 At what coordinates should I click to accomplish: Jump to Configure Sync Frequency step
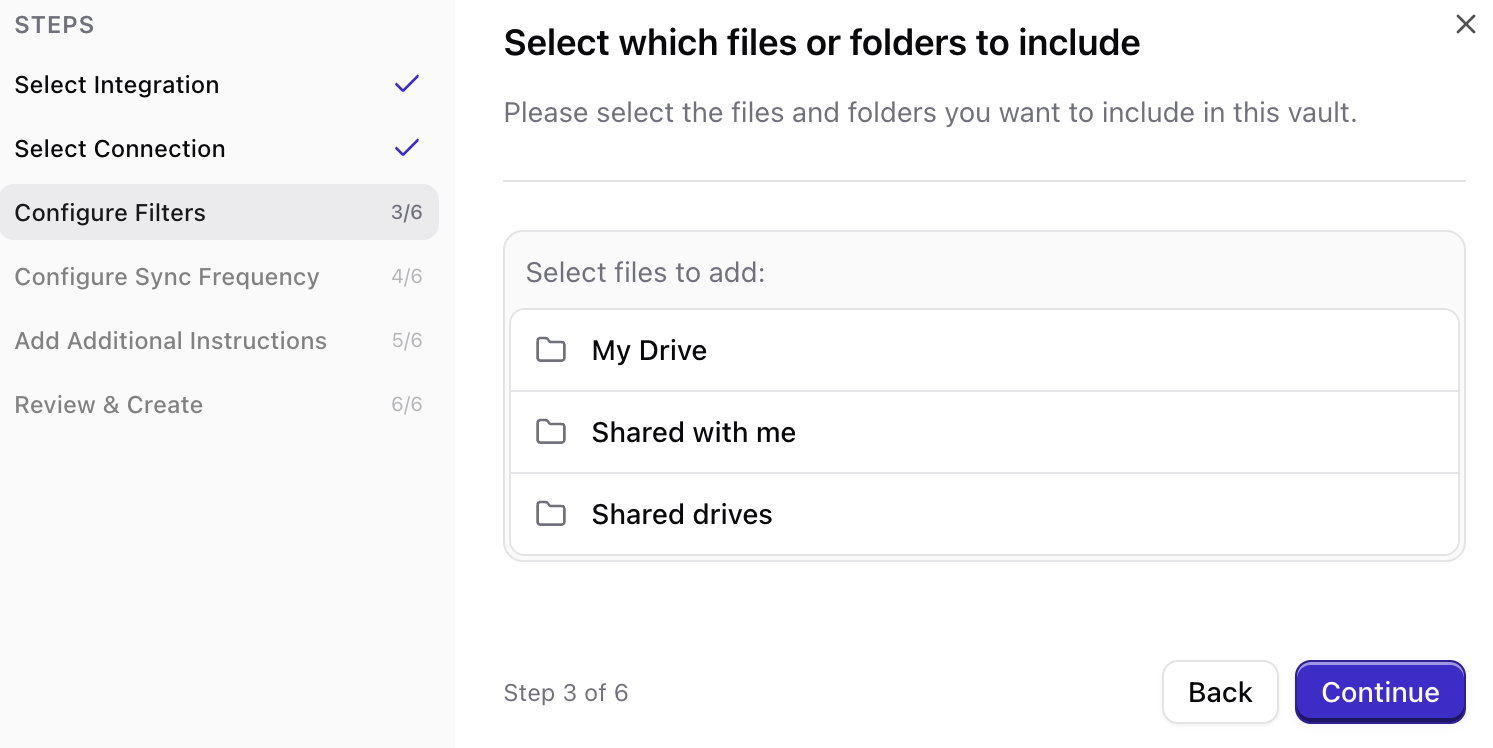(x=167, y=276)
